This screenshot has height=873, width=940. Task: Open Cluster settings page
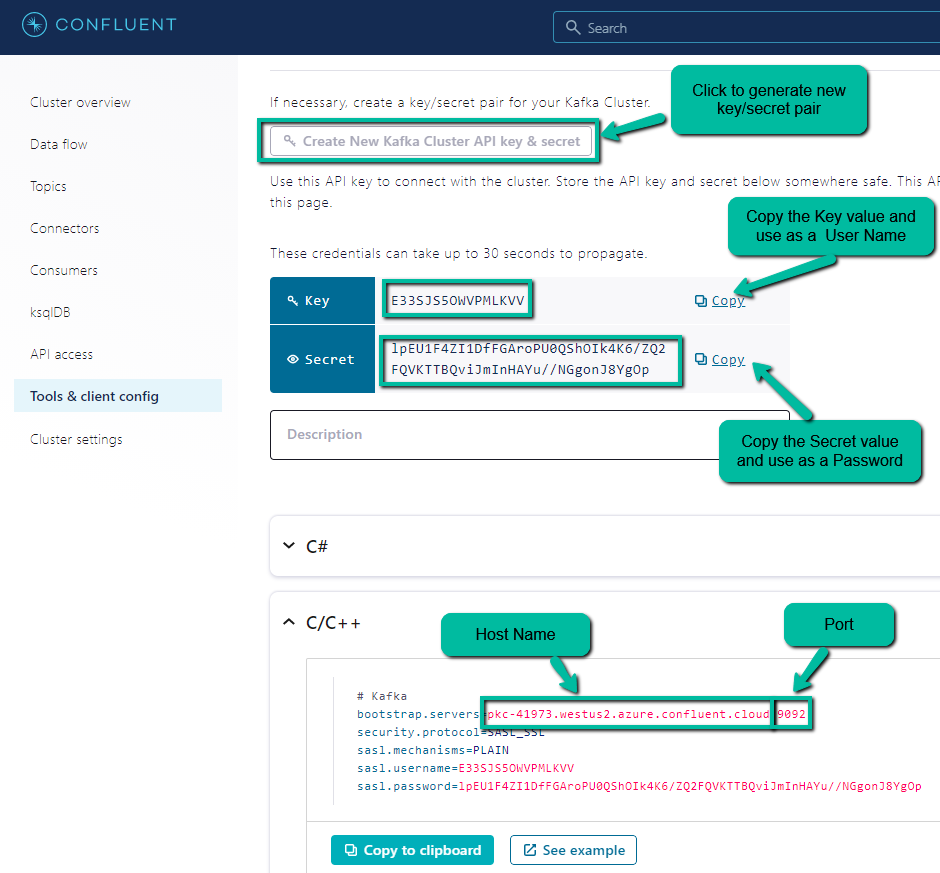[x=76, y=440]
